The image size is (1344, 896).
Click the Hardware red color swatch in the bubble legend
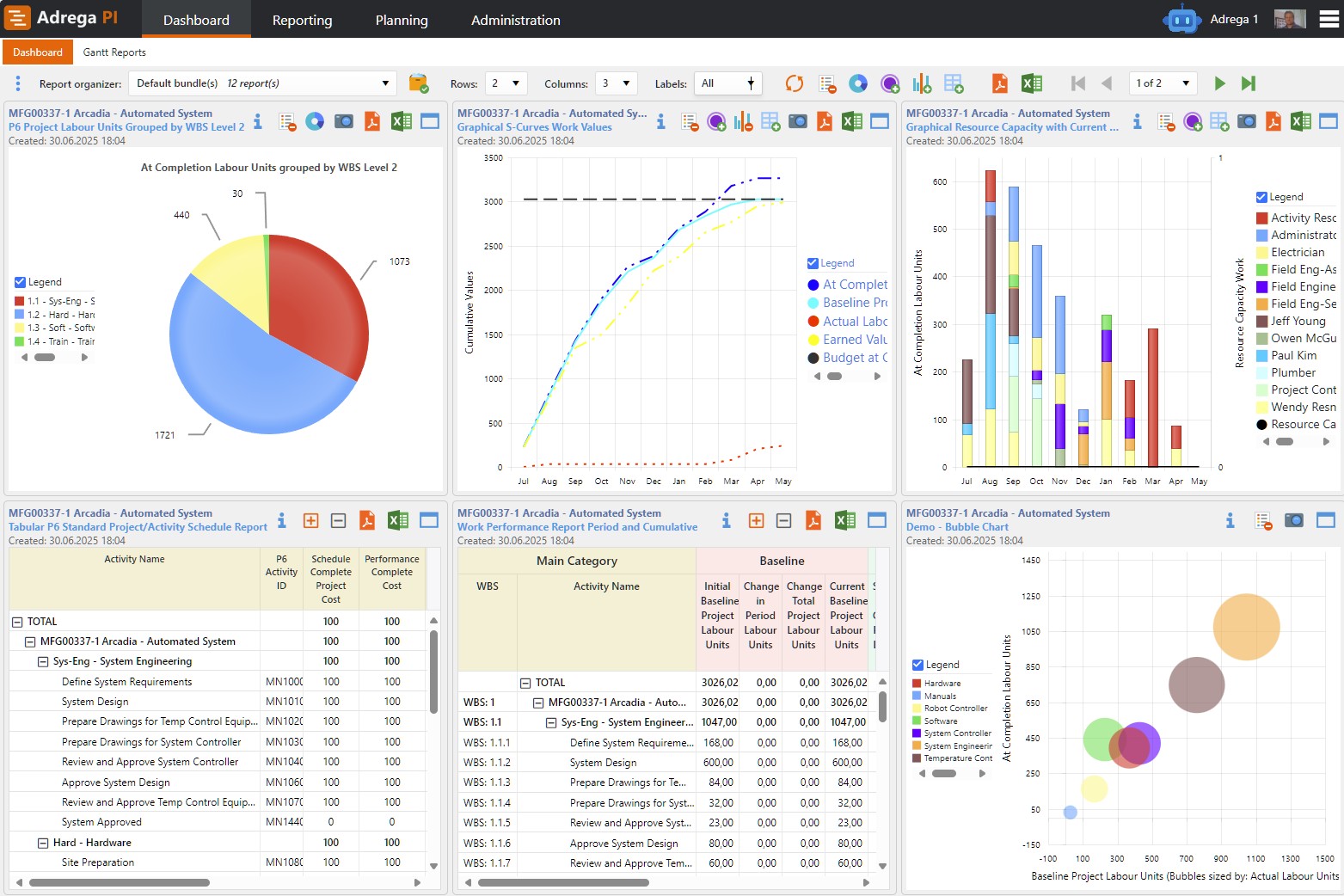pyautogui.click(x=917, y=682)
